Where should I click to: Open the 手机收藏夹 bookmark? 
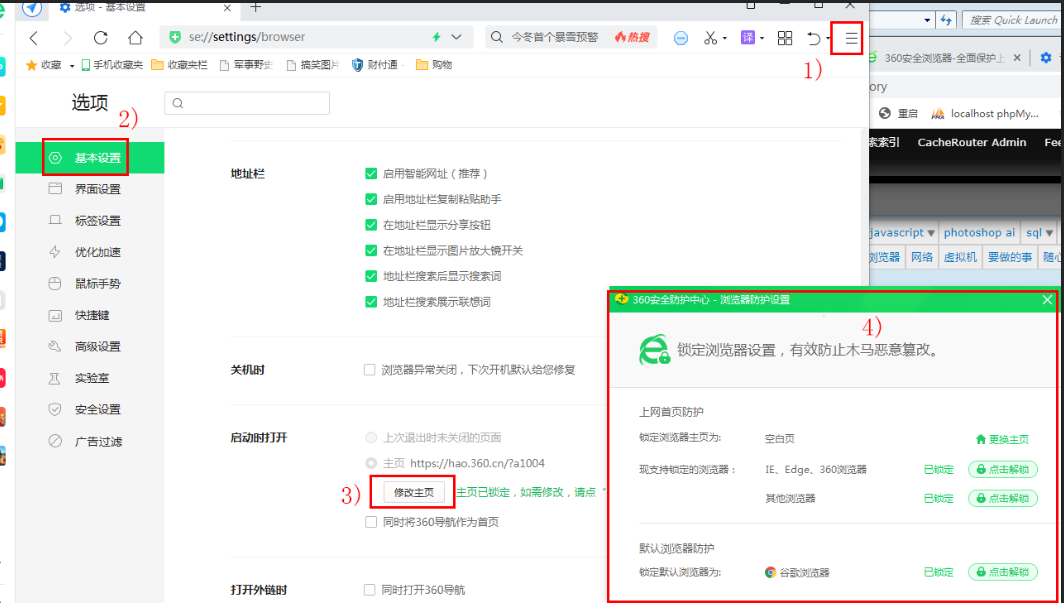(112, 65)
